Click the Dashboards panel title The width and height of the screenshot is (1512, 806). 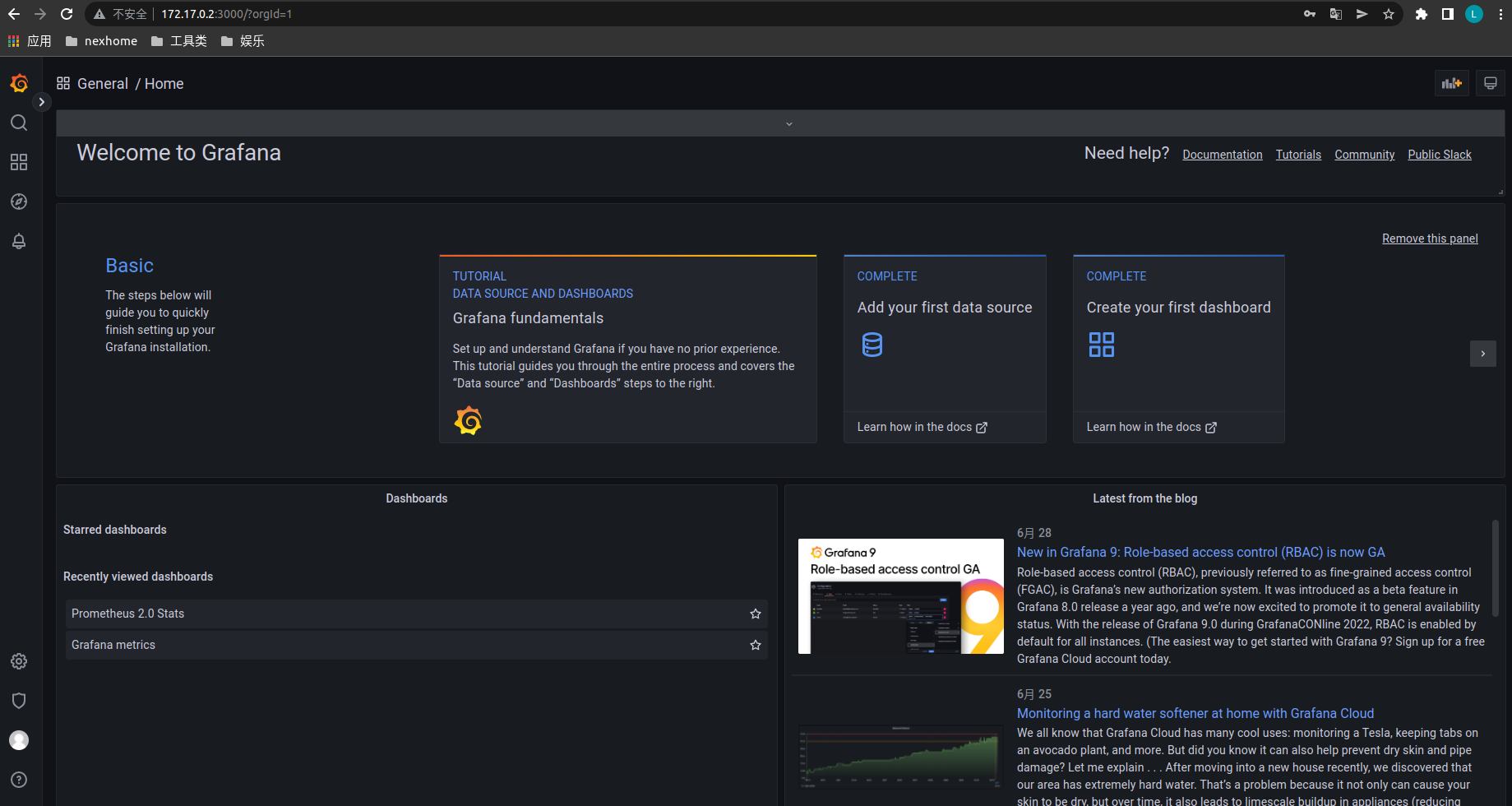pos(417,498)
